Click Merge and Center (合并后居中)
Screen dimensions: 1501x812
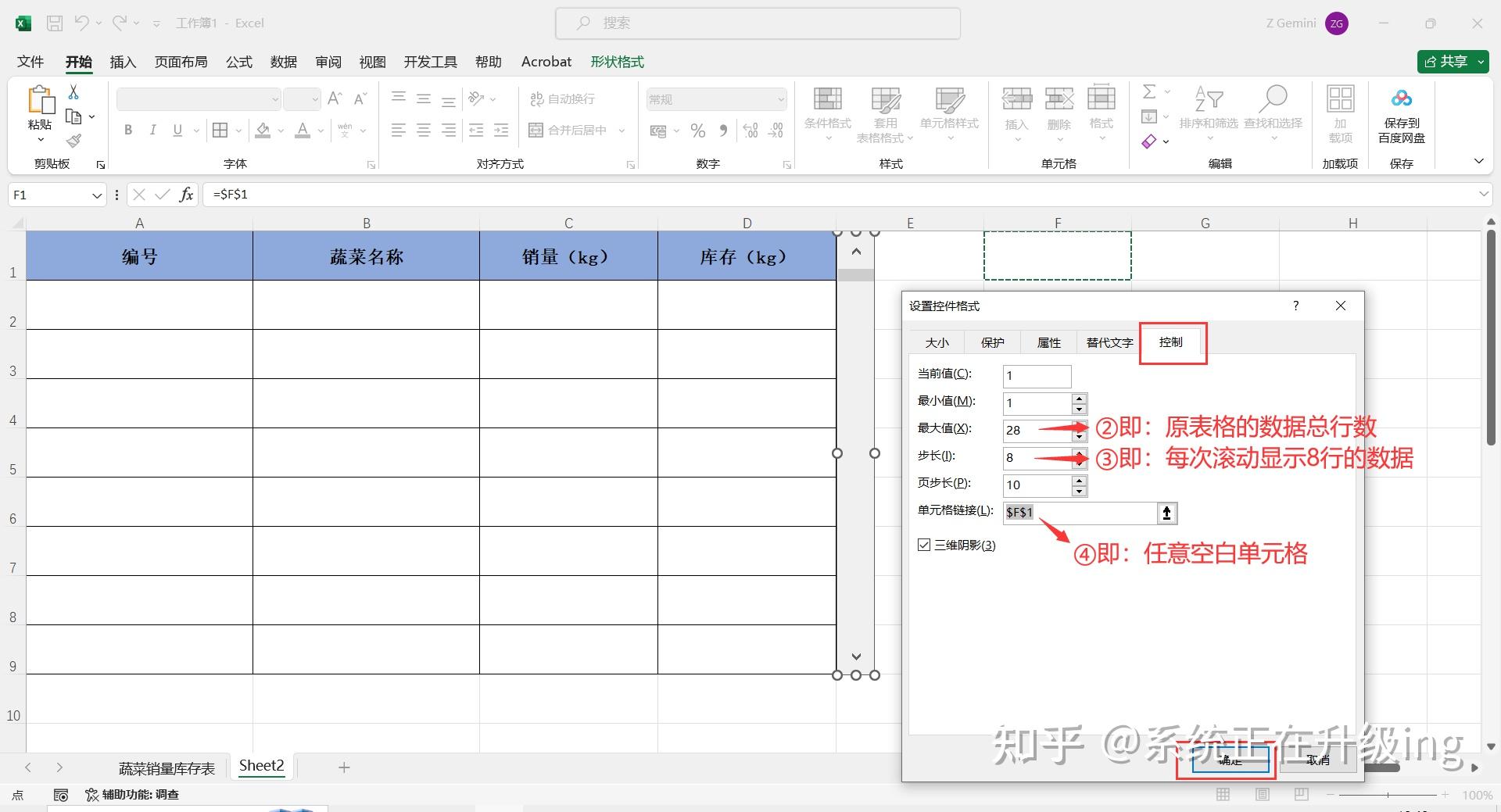tap(568, 130)
